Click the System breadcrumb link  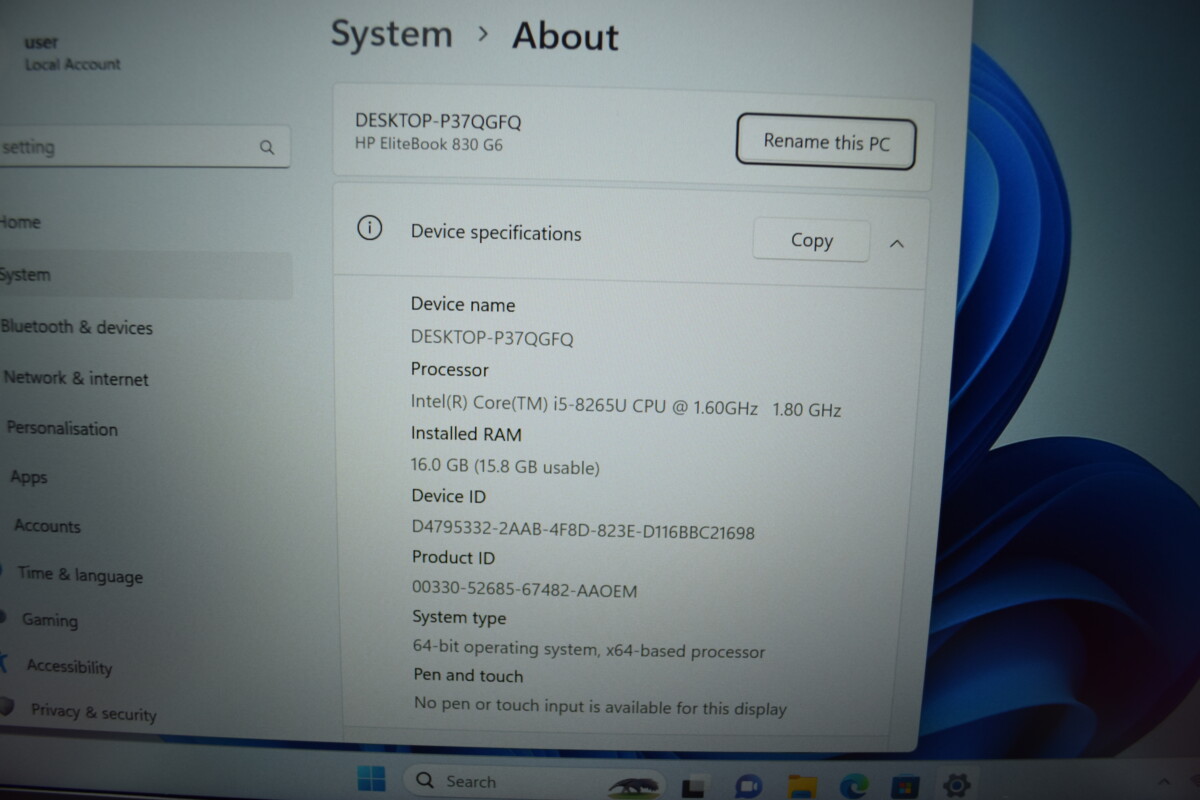click(391, 34)
